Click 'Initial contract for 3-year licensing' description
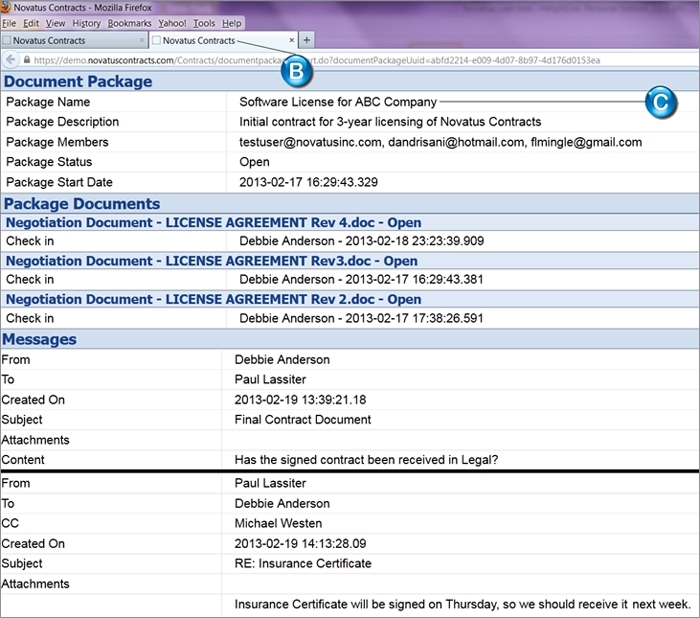Viewport: 700px width, 618px height. pyautogui.click(x=390, y=122)
